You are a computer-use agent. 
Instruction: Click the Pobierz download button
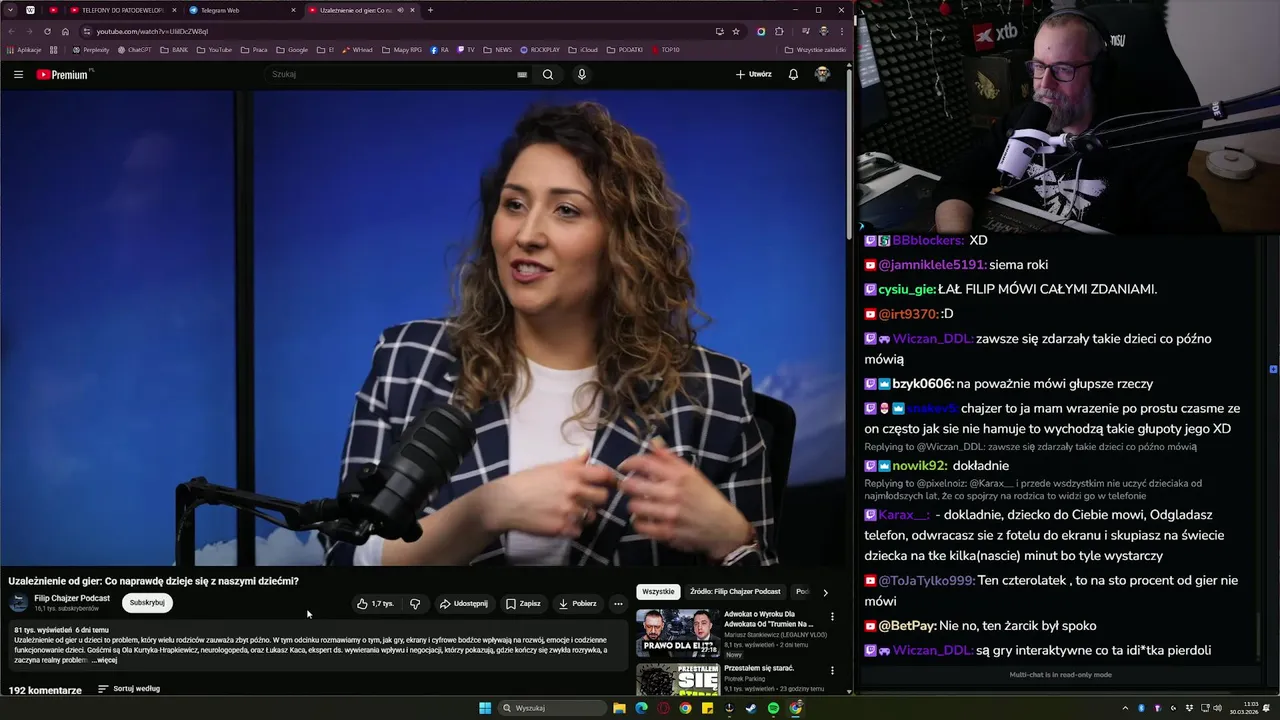point(578,604)
